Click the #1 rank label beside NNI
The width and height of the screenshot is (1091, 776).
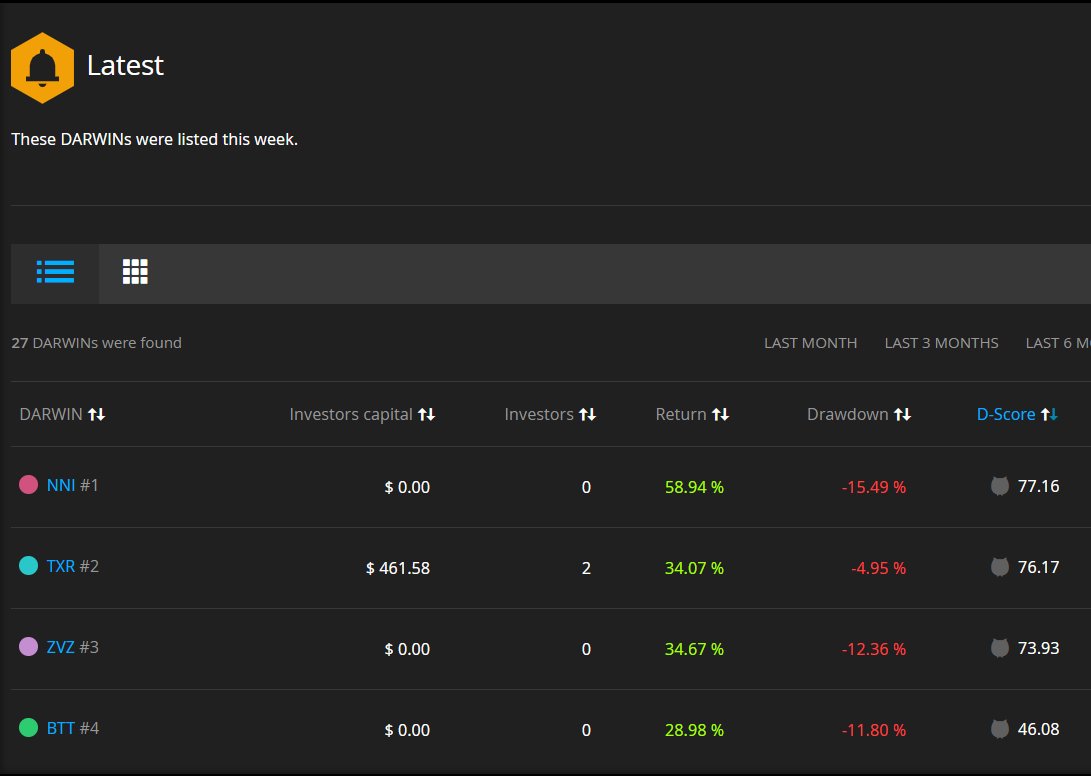click(89, 485)
